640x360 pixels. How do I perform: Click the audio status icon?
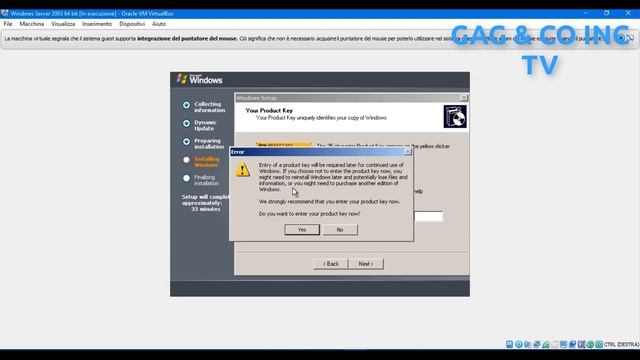(x=527, y=344)
